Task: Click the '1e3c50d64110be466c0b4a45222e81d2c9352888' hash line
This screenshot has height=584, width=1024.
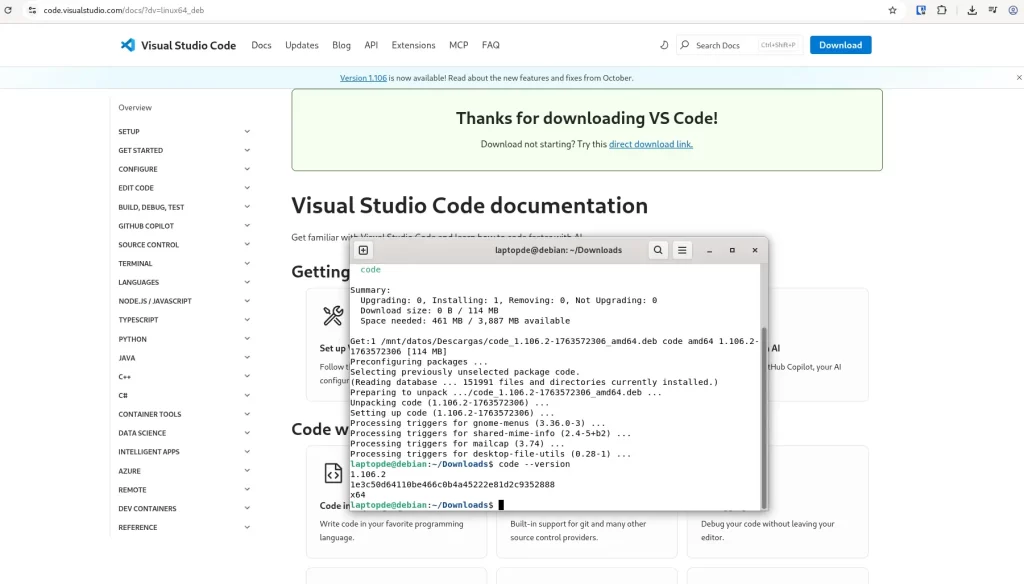Action: pyautogui.click(x=452, y=485)
